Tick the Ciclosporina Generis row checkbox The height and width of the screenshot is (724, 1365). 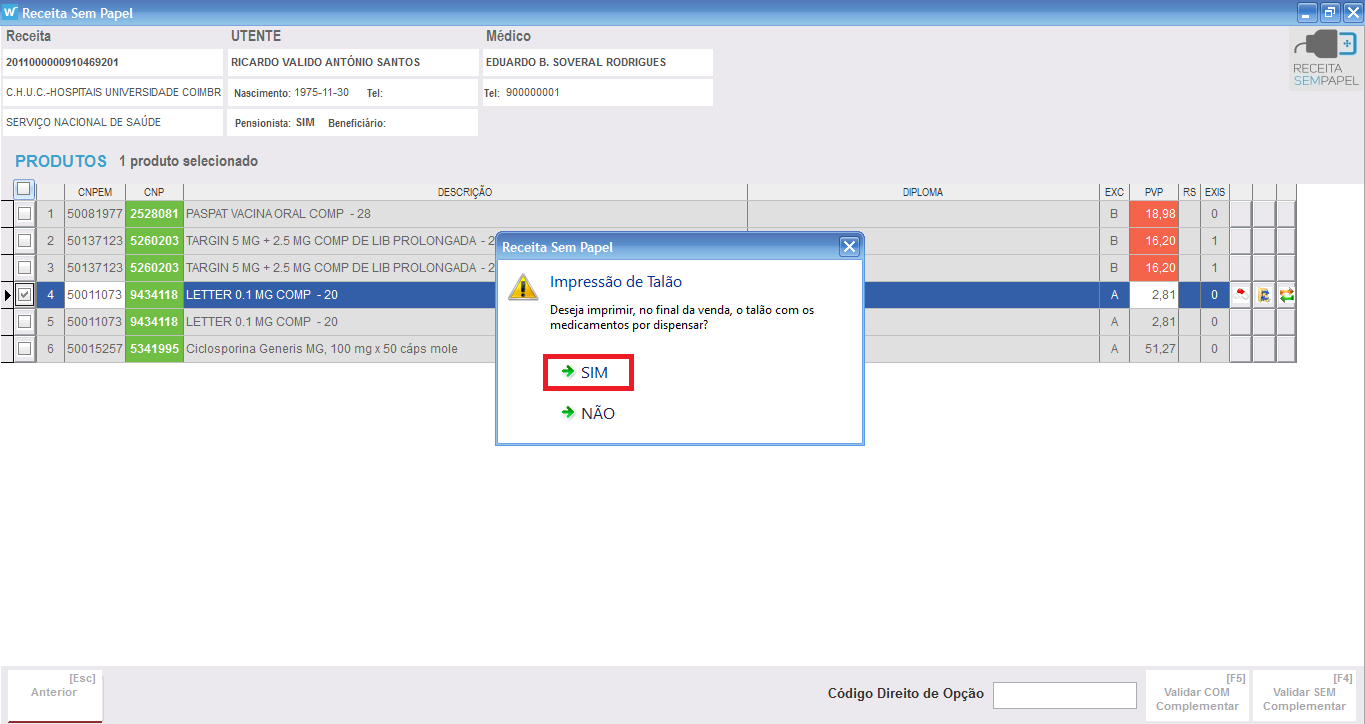[x=24, y=349]
